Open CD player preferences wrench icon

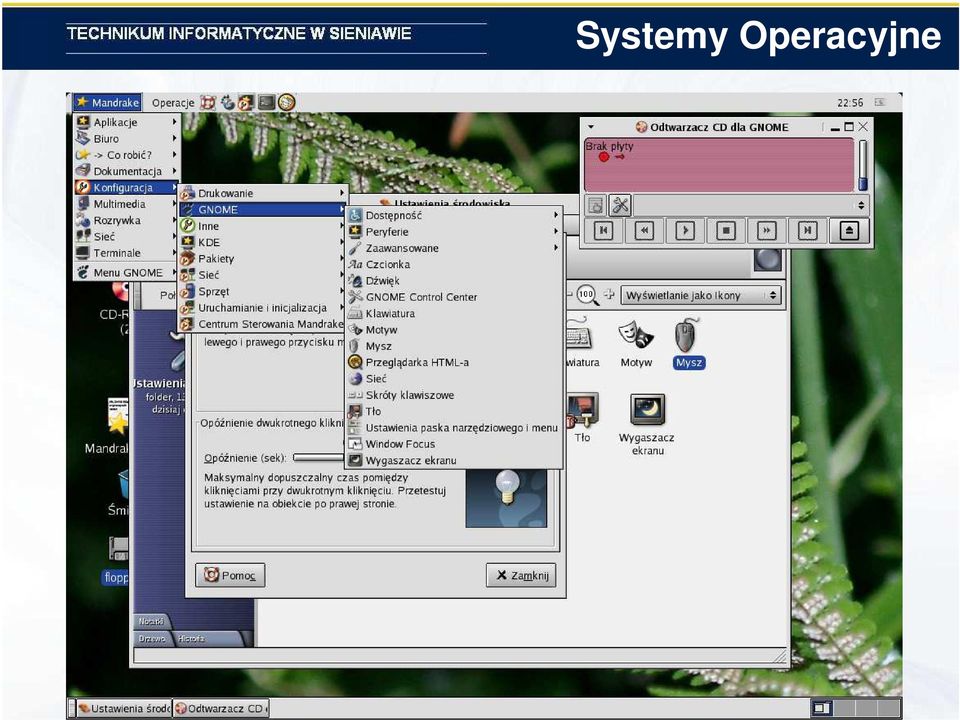(620, 205)
